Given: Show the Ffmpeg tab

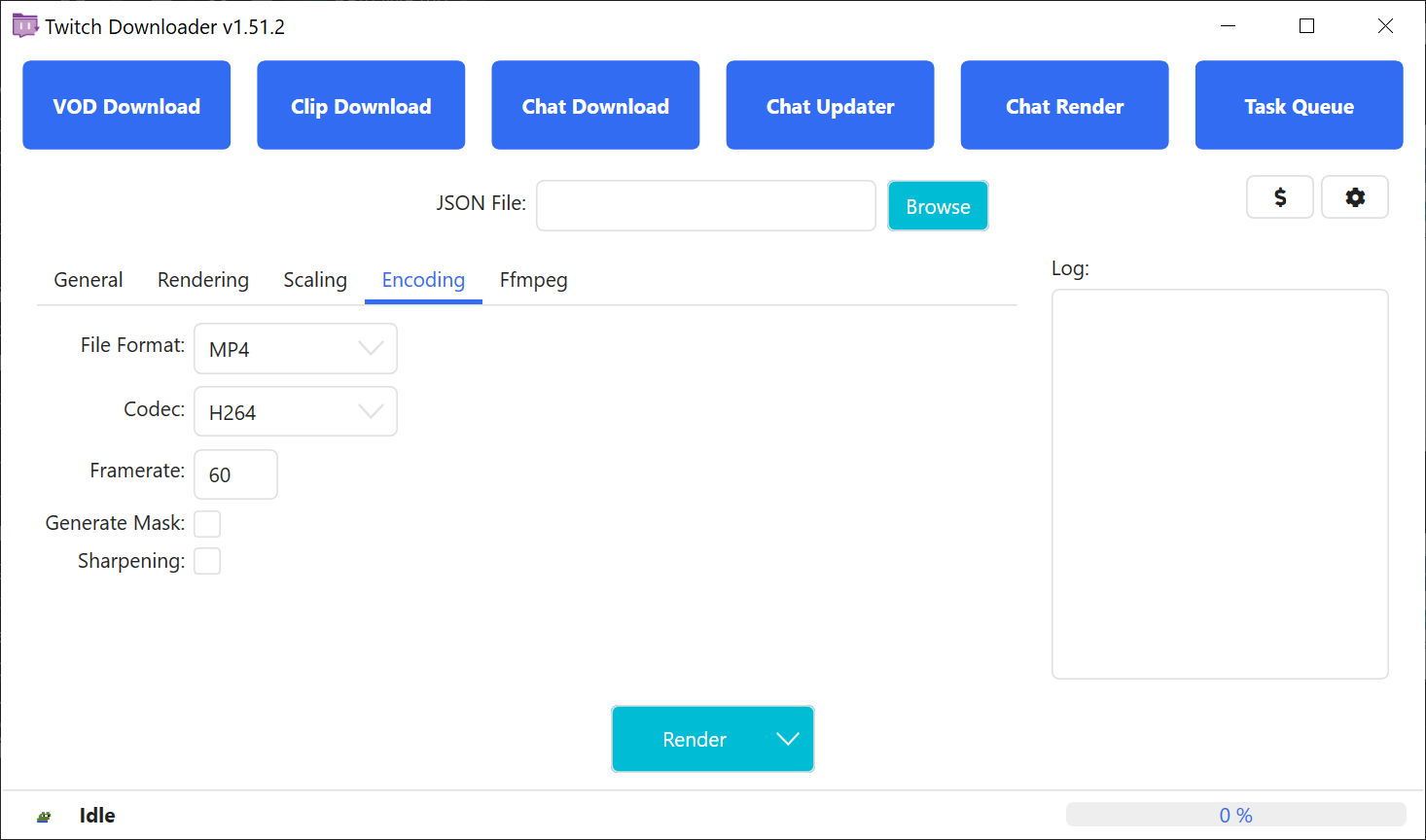Looking at the screenshot, I should 534,280.
